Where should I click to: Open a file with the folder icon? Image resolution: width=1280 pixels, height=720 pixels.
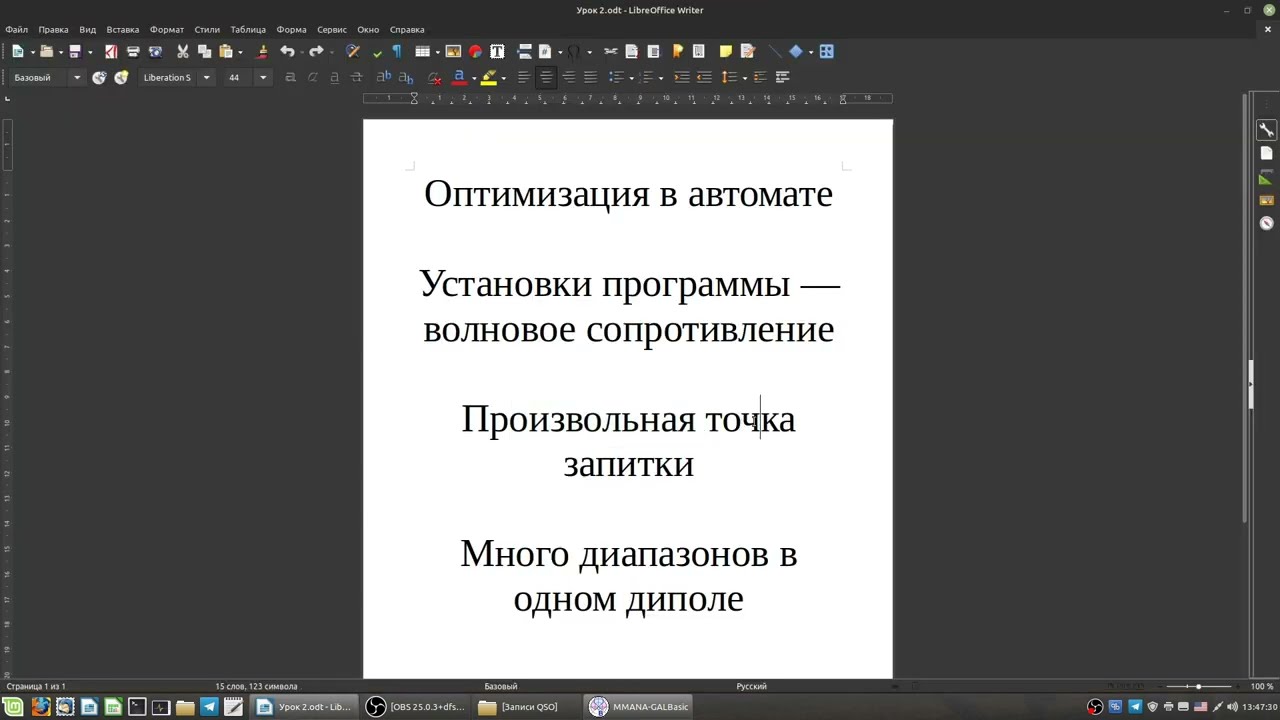point(46,51)
